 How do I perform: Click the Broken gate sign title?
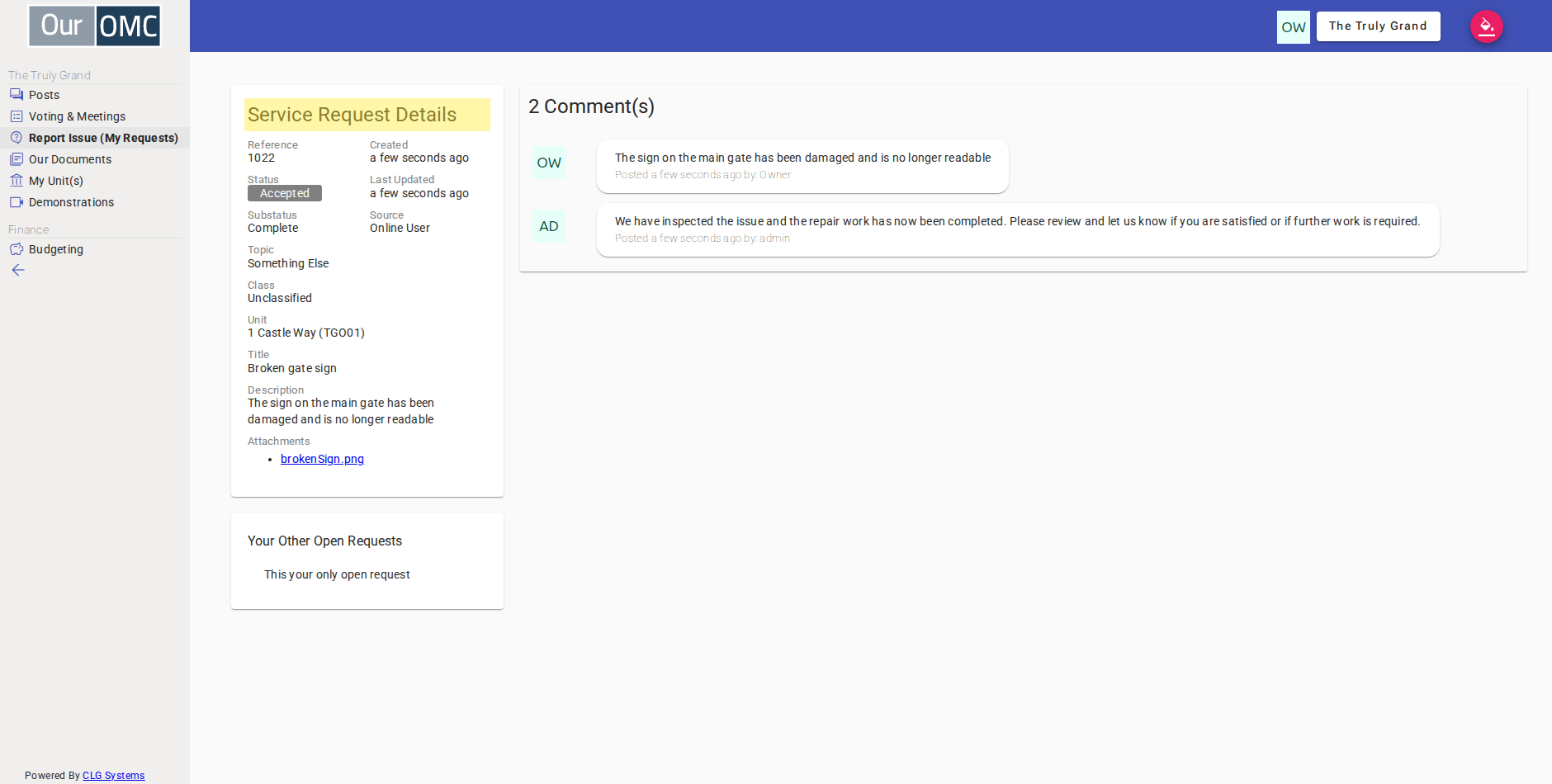(x=292, y=368)
